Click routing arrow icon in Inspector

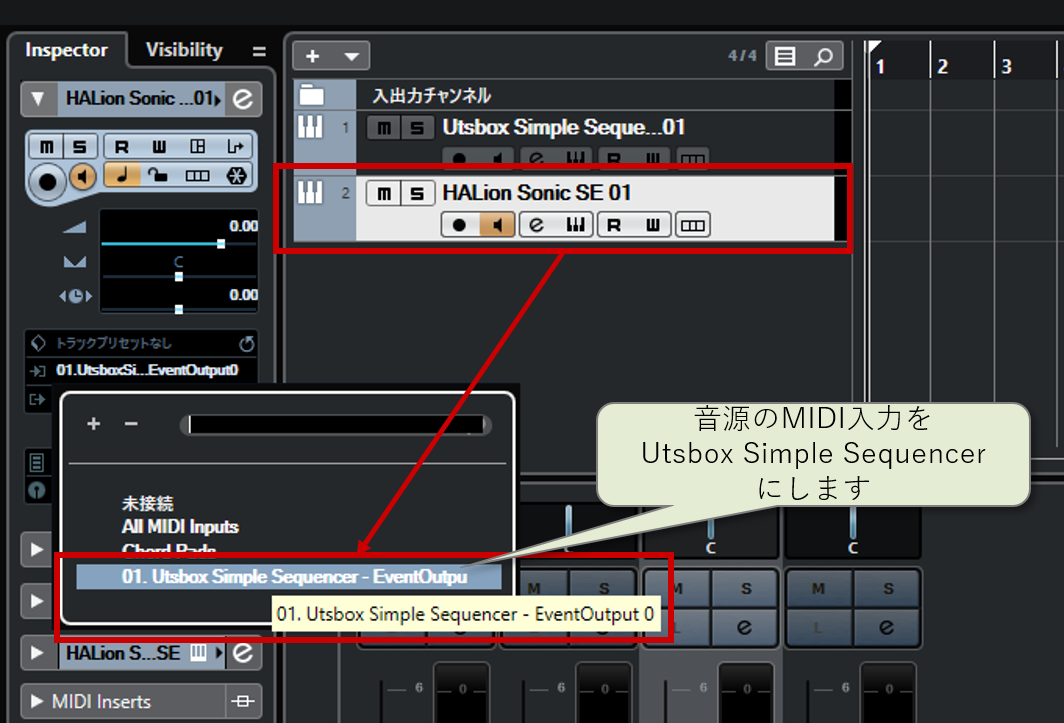[x=235, y=147]
